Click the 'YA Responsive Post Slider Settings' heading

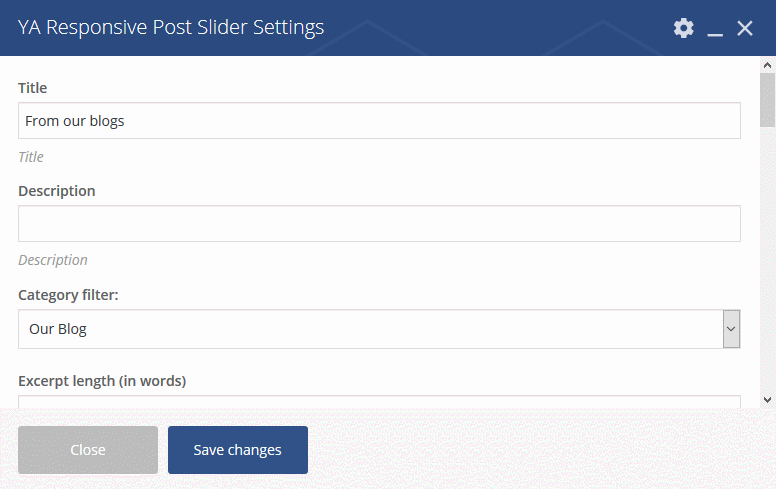tap(171, 27)
